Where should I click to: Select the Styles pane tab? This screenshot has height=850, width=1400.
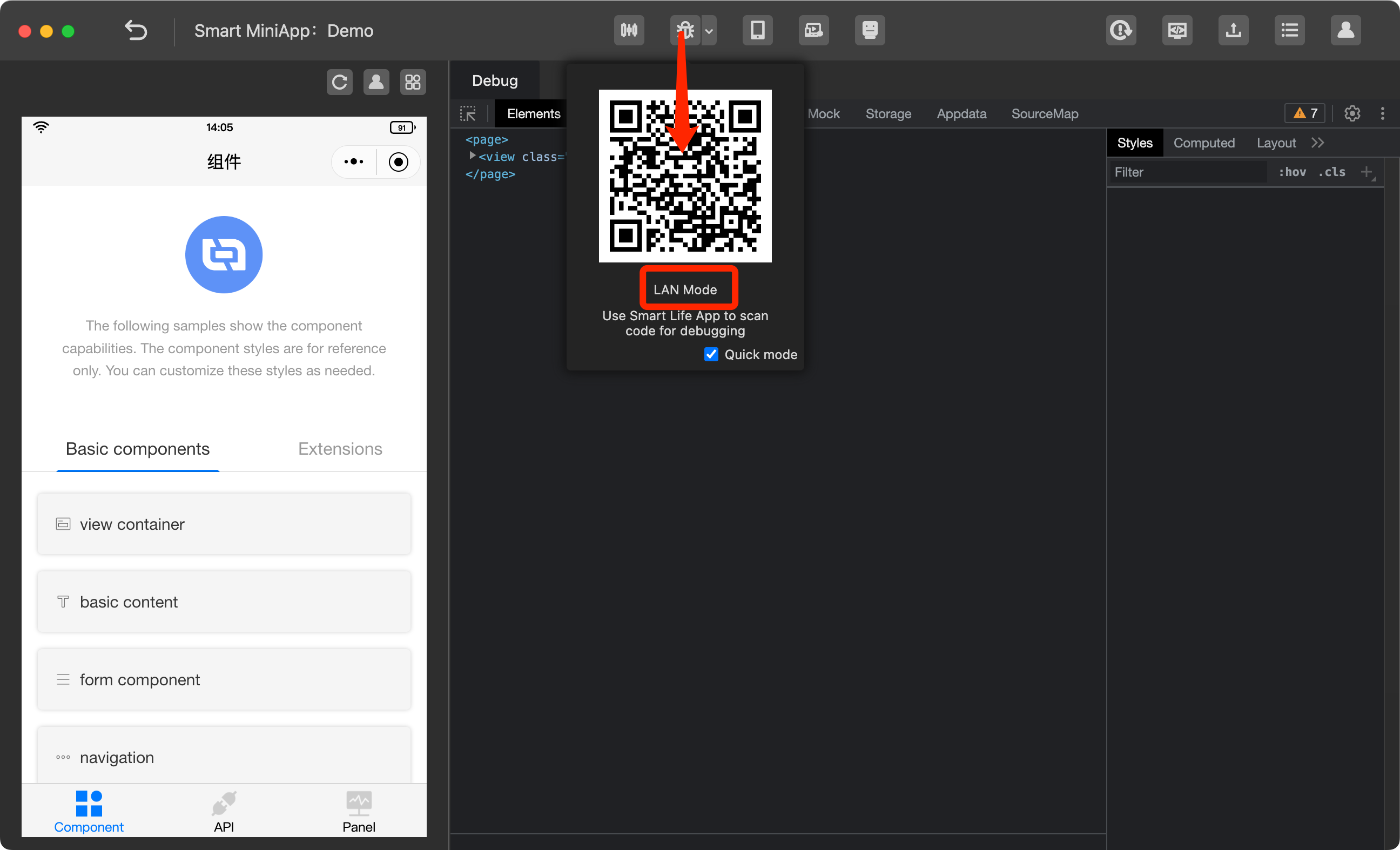pyautogui.click(x=1135, y=143)
